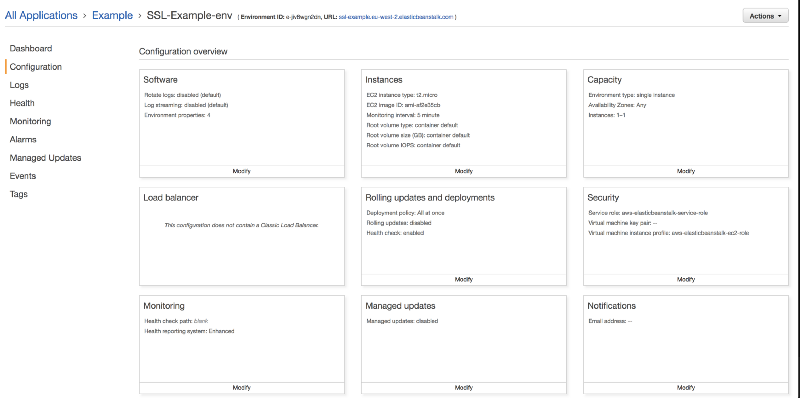Click the Health reporting system Enhanced line

(189, 331)
